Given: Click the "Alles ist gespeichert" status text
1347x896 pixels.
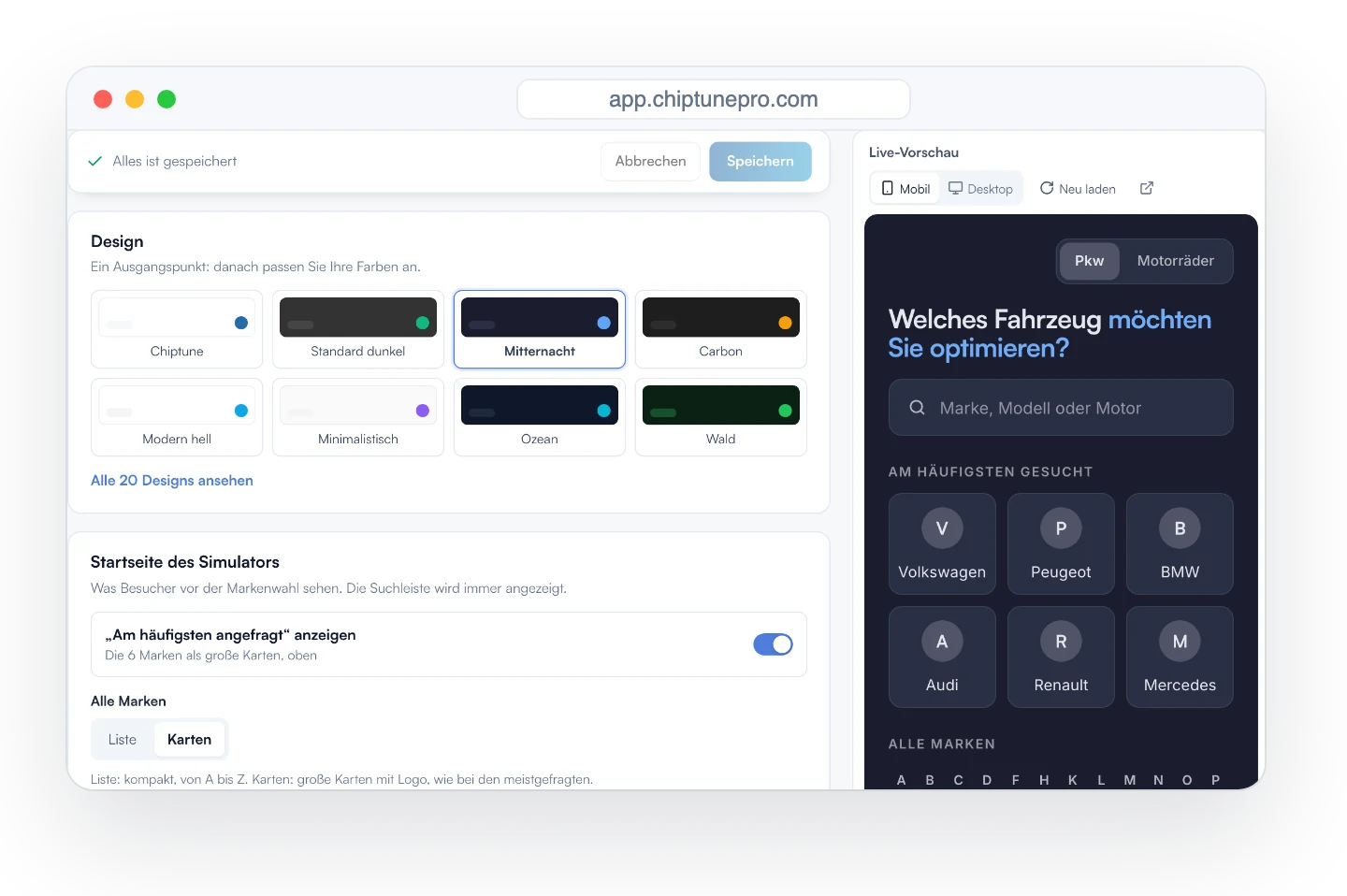Looking at the screenshot, I should coord(175,161).
